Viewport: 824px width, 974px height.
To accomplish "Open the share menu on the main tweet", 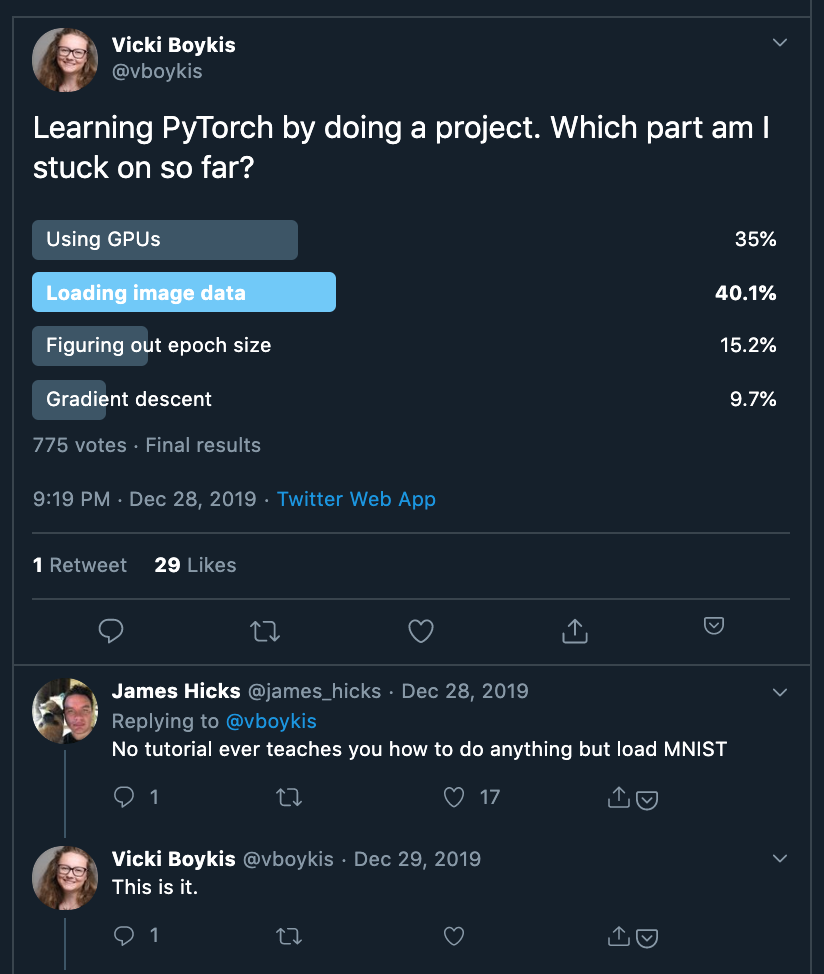I will 574,631.
